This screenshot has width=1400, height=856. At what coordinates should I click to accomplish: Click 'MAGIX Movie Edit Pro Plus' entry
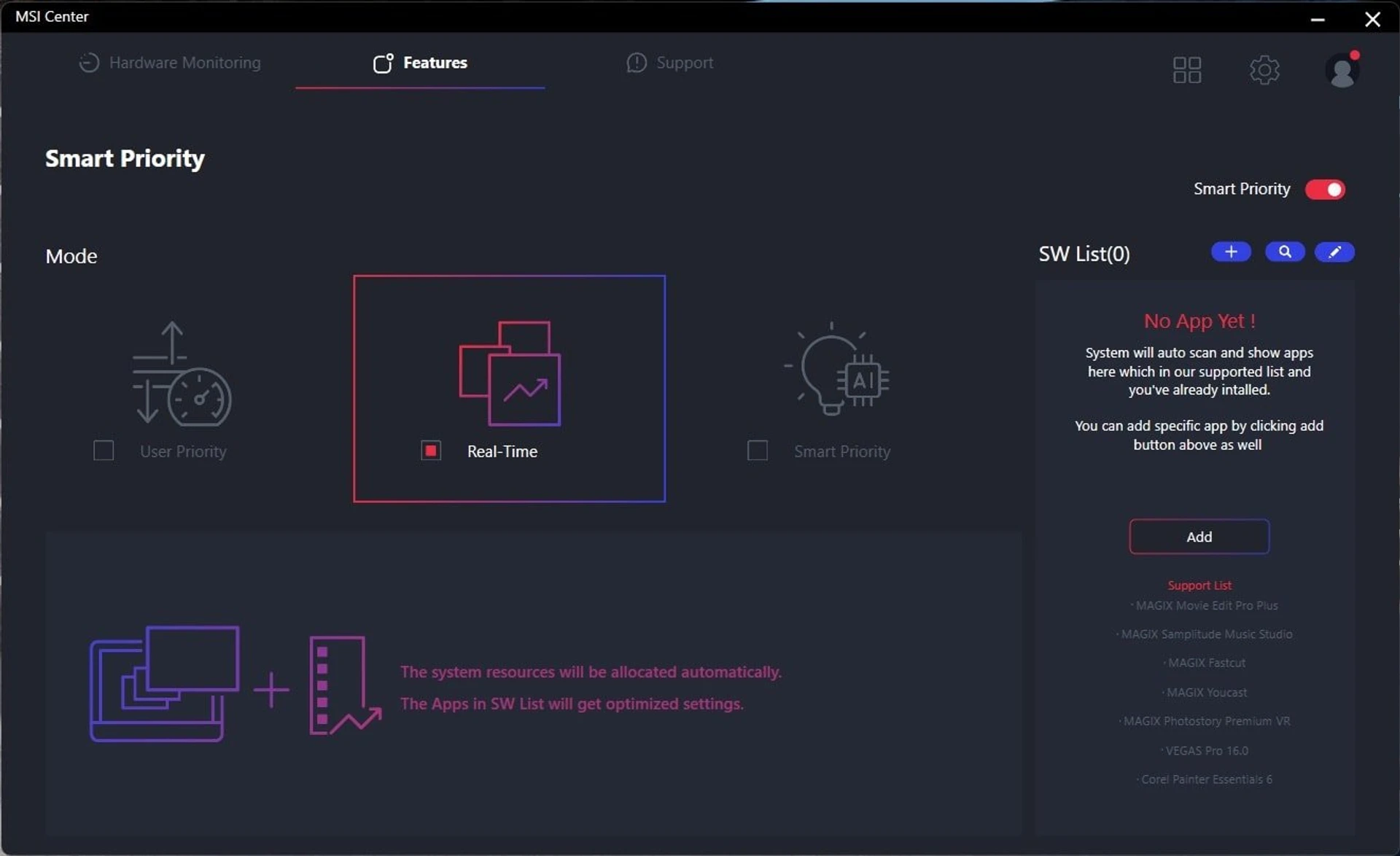pyautogui.click(x=1205, y=606)
